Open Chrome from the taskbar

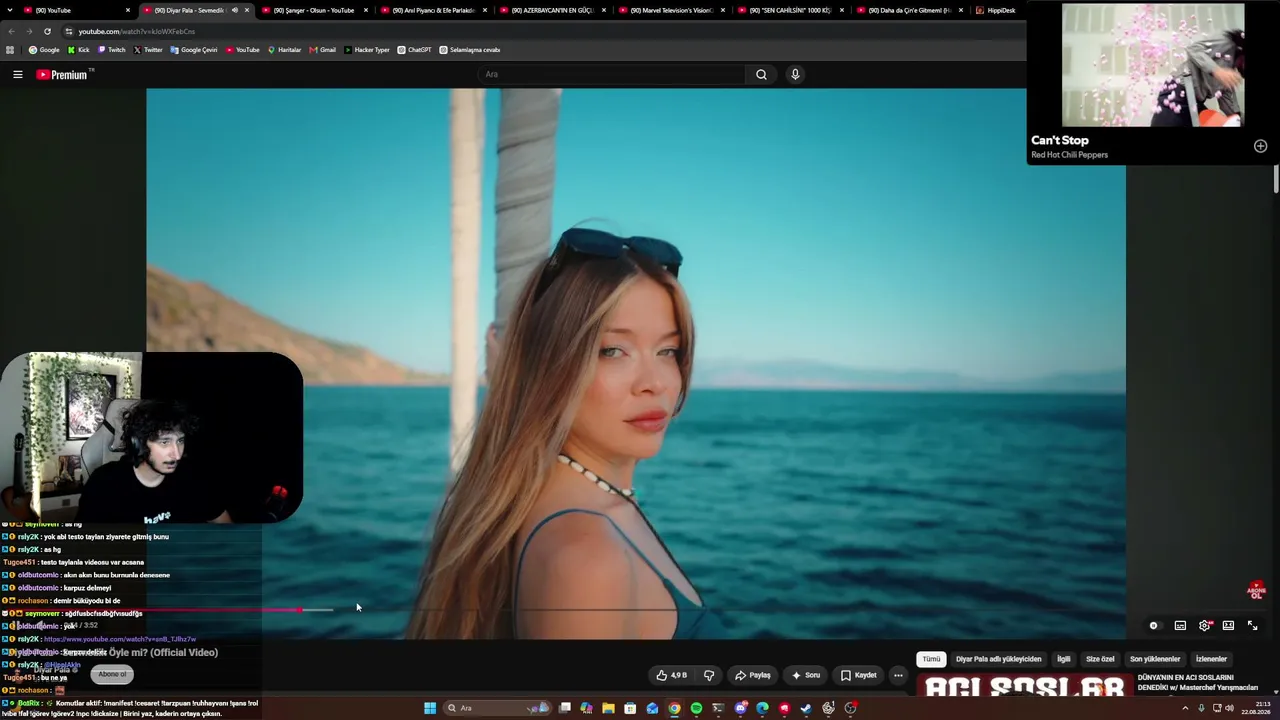(x=674, y=708)
